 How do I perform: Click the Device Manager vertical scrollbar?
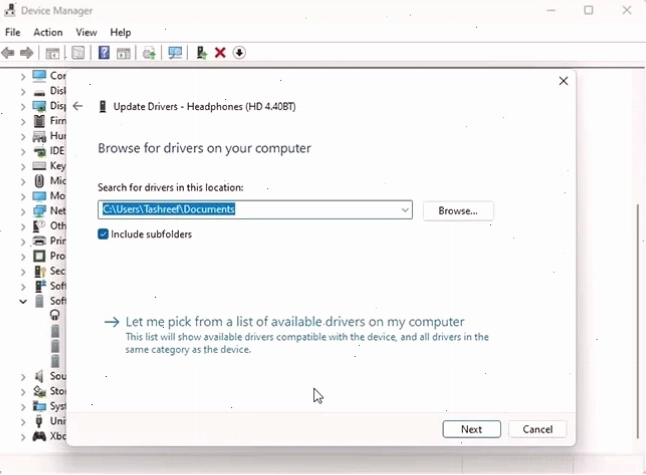pyautogui.click(x=638, y=321)
